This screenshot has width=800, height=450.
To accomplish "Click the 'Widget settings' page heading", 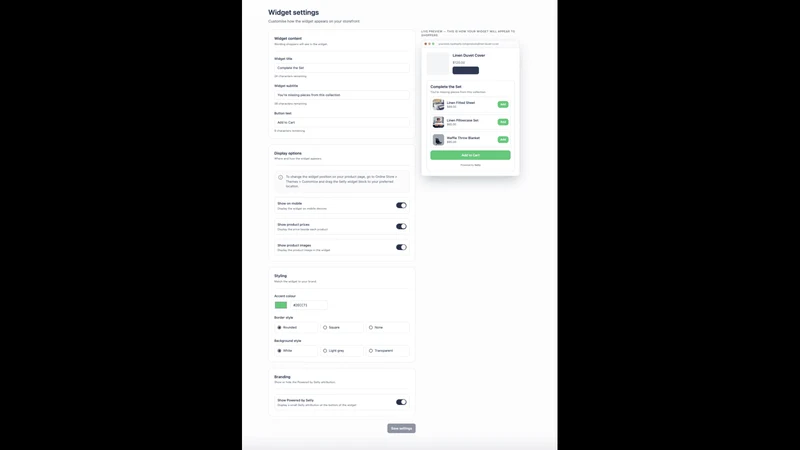I will pos(293,12).
